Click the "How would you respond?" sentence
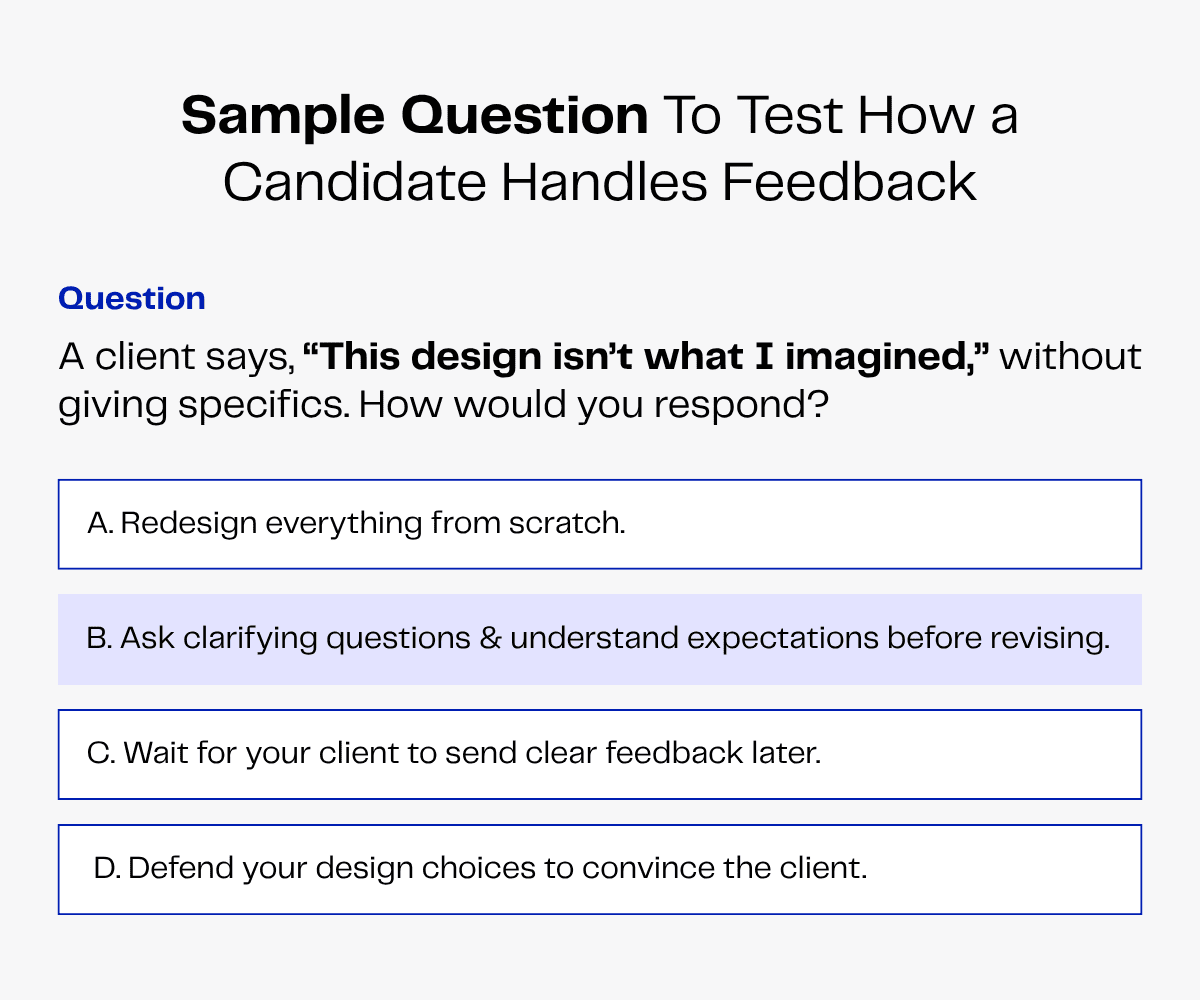 (x=593, y=407)
